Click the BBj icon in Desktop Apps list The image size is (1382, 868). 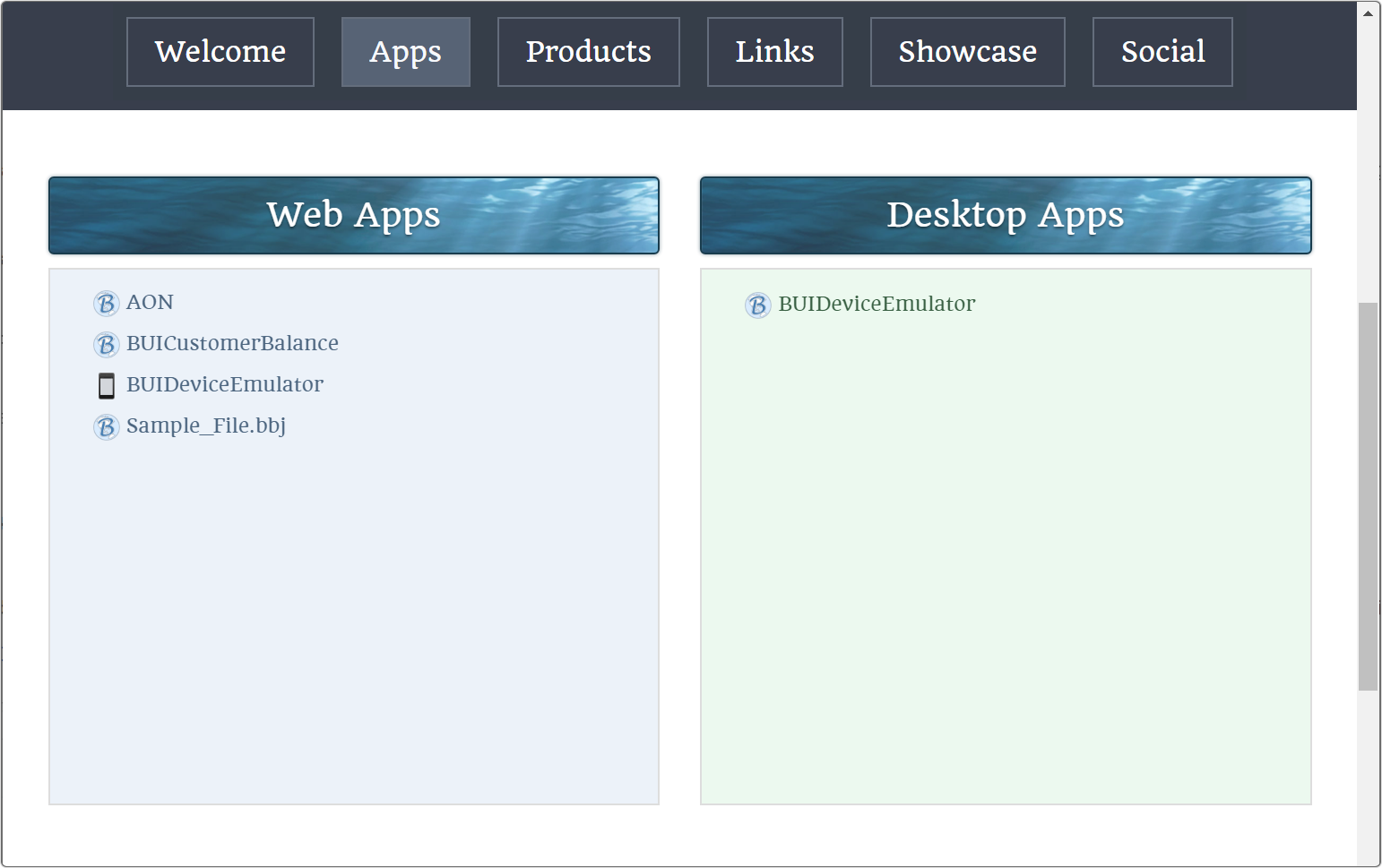(757, 305)
